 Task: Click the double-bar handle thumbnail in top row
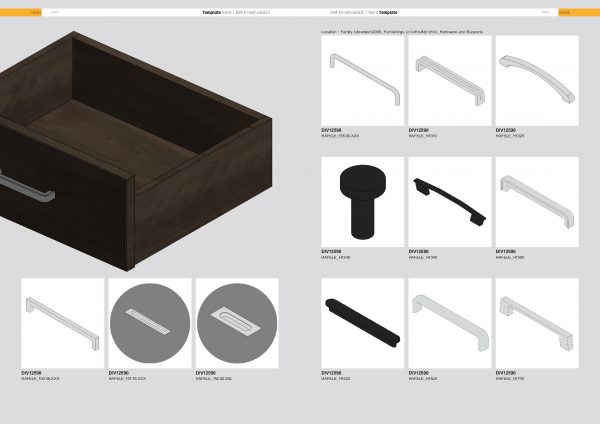coord(449,80)
